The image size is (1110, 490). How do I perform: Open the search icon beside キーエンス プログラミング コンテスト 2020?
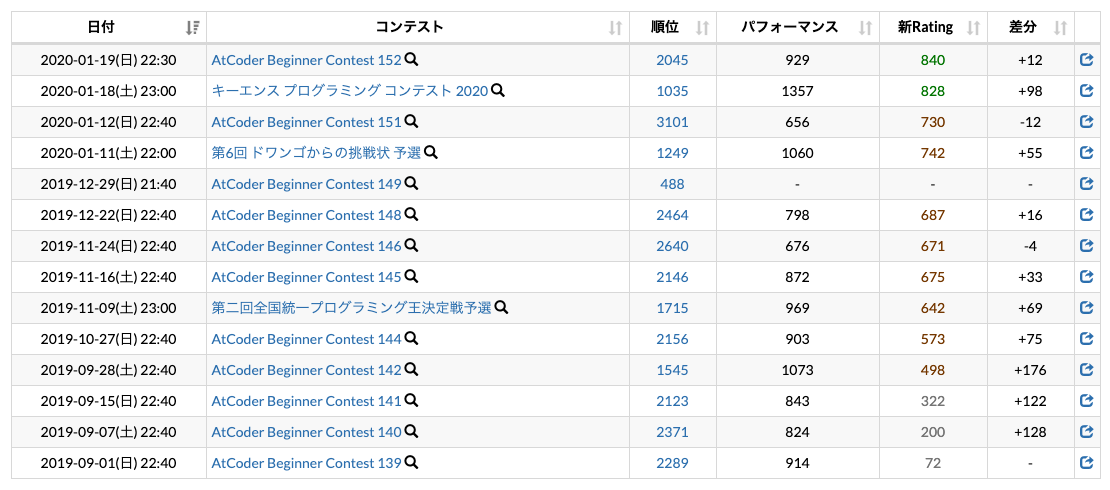tap(498, 91)
